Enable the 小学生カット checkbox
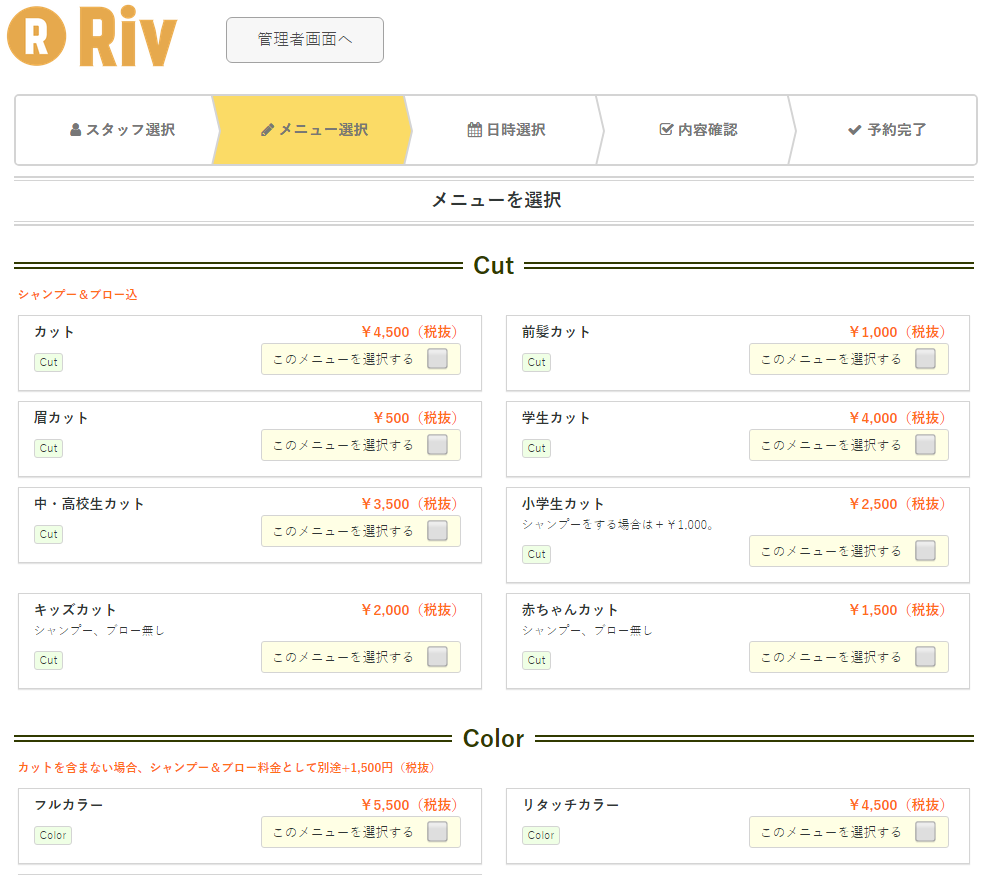This screenshot has width=985, height=875. 925,551
